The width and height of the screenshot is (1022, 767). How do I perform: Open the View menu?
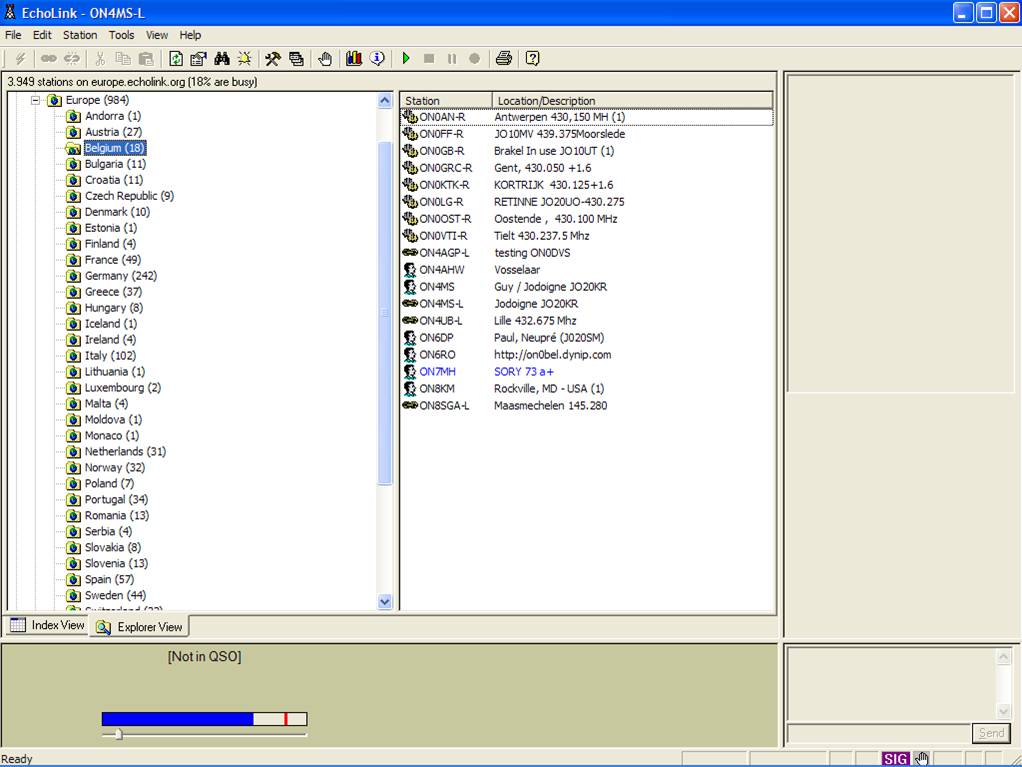pos(156,35)
